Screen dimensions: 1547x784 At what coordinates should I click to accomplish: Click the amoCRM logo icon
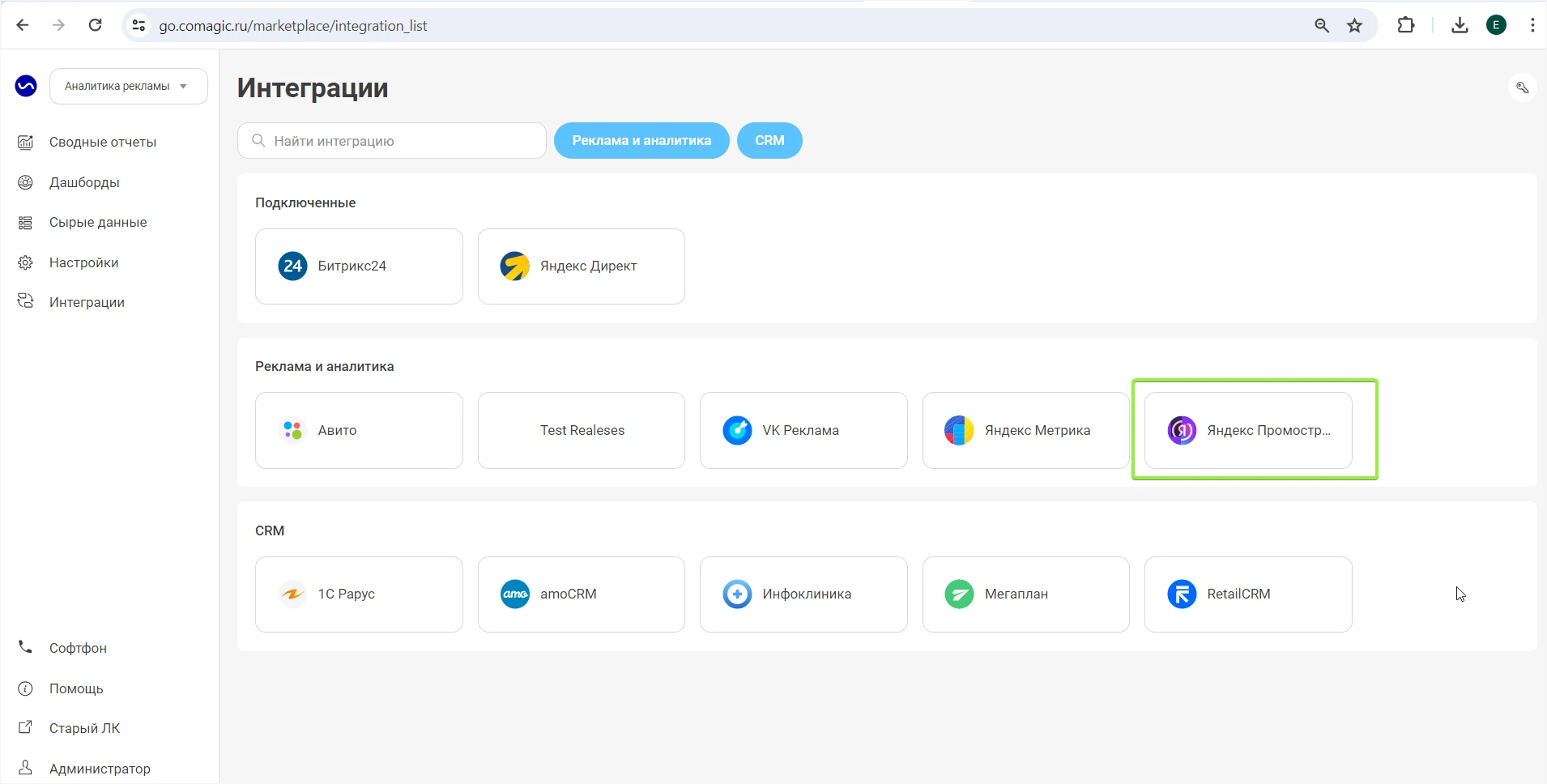[515, 594]
